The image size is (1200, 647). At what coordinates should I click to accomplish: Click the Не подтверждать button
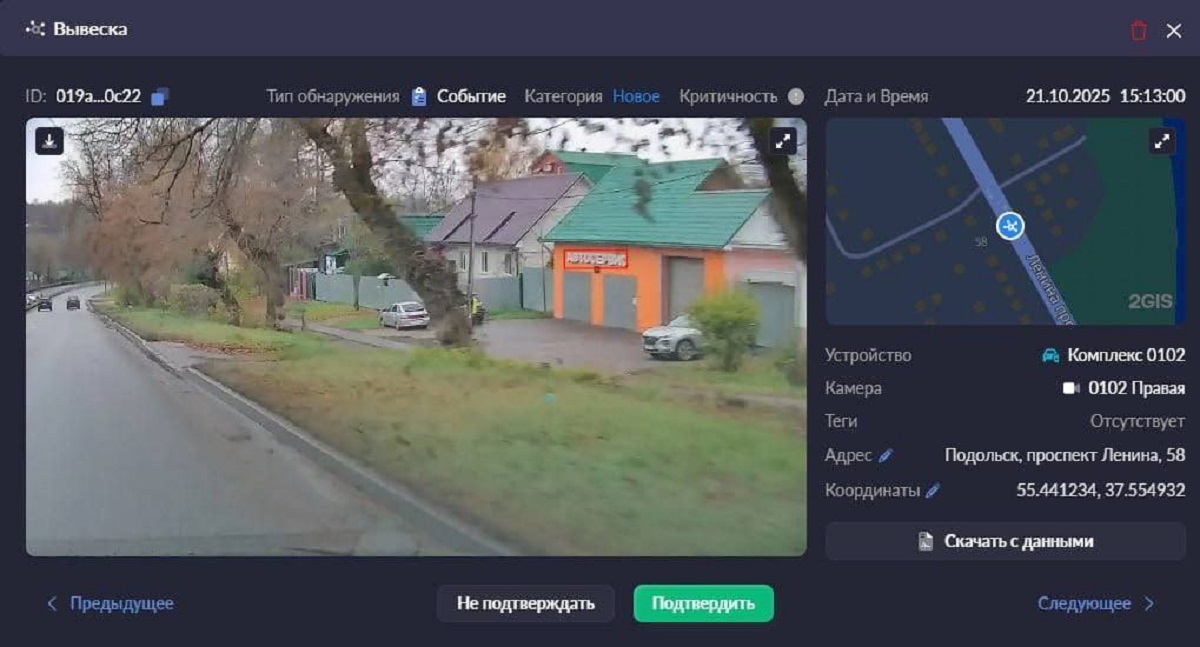[x=525, y=603]
